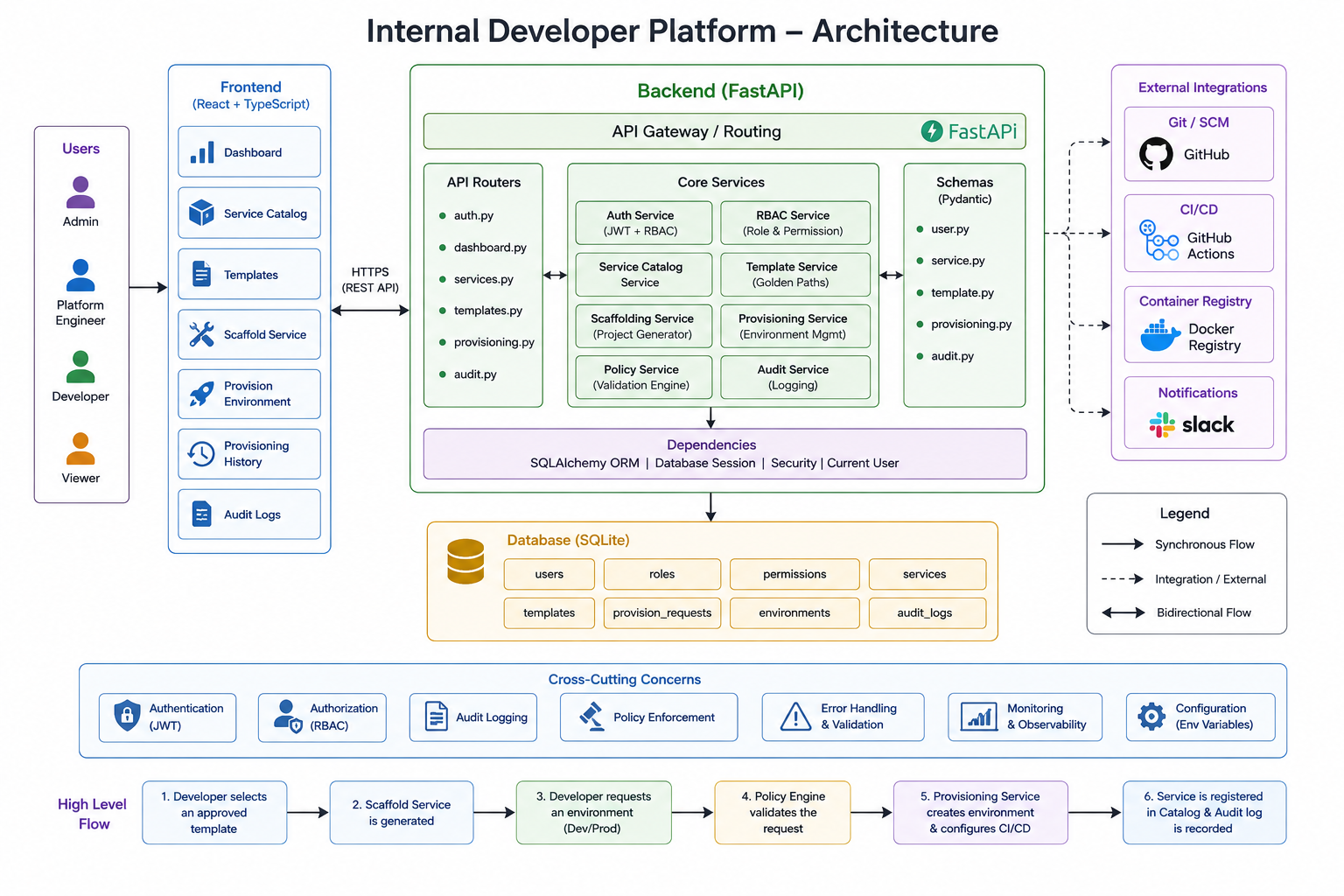Select the Platform Engineer user icon
The width and height of the screenshot is (1344, 896).
[x=80, y=275]
